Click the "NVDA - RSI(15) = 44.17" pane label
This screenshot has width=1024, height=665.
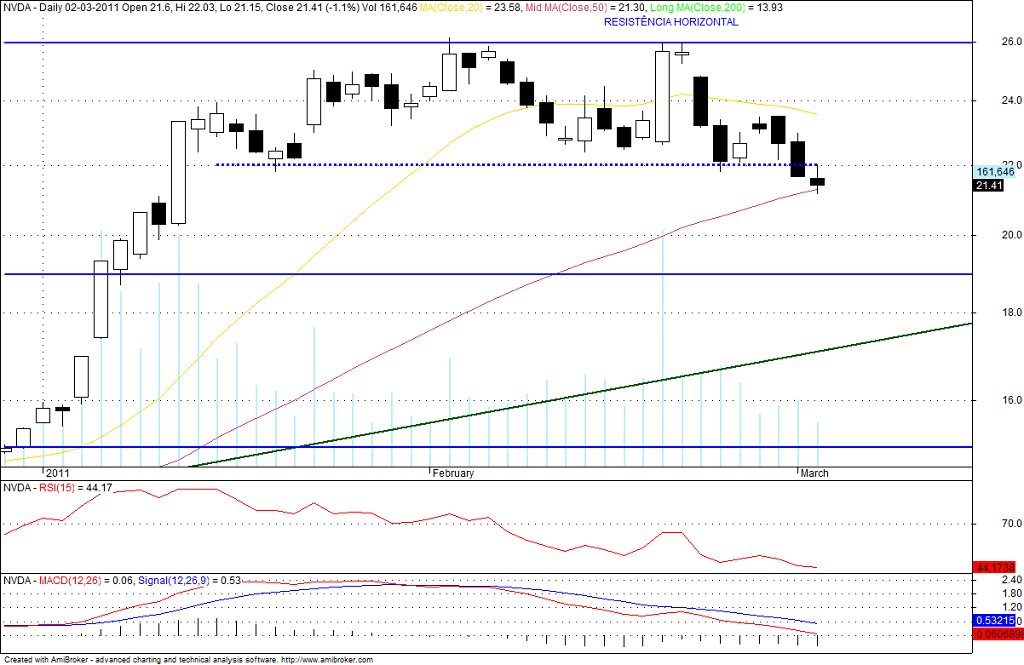coord(58,487)
